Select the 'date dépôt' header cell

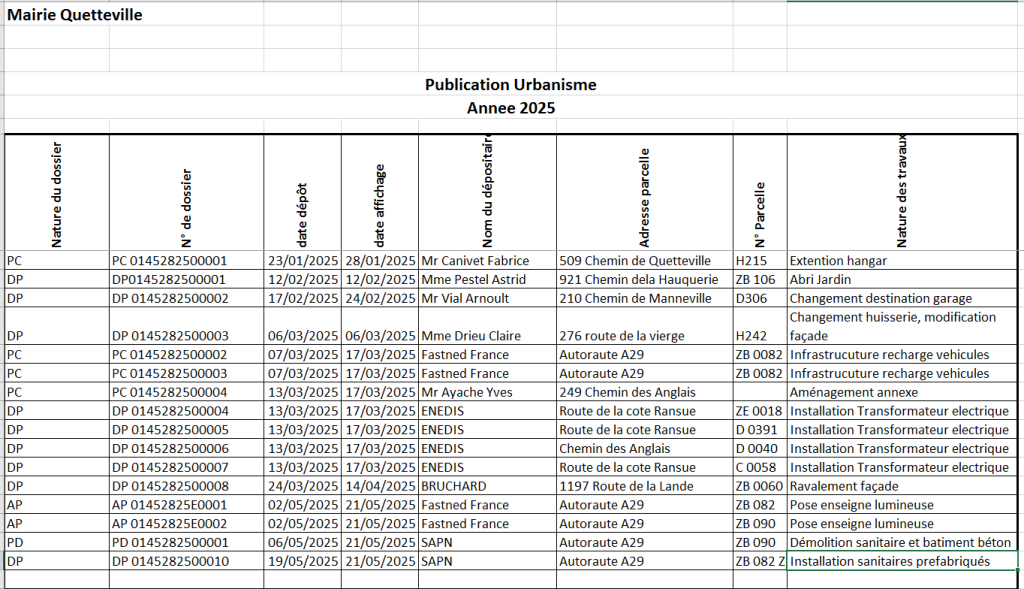[302, 193]
